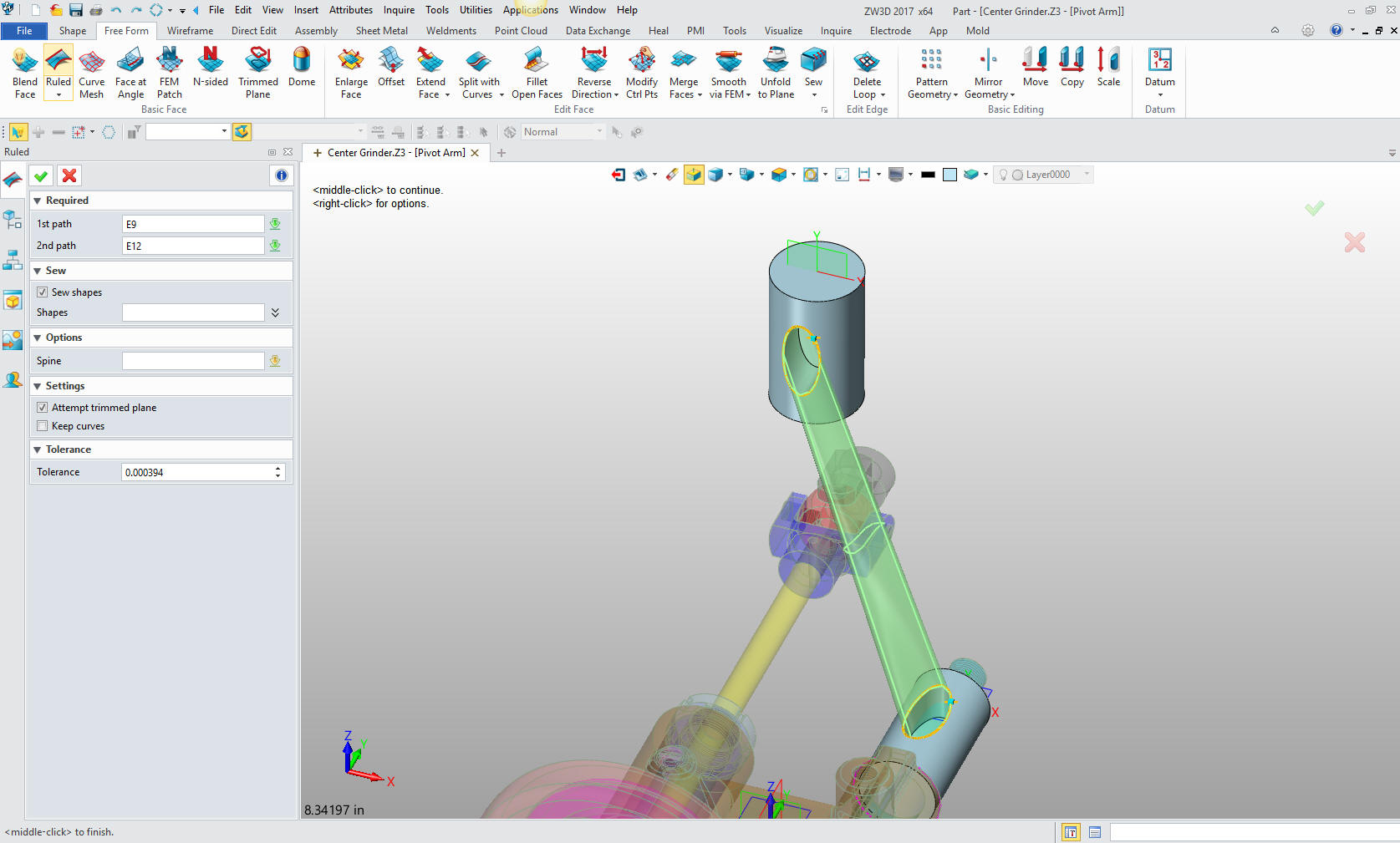Activate the Scale tool

(x=1109, y=67)
